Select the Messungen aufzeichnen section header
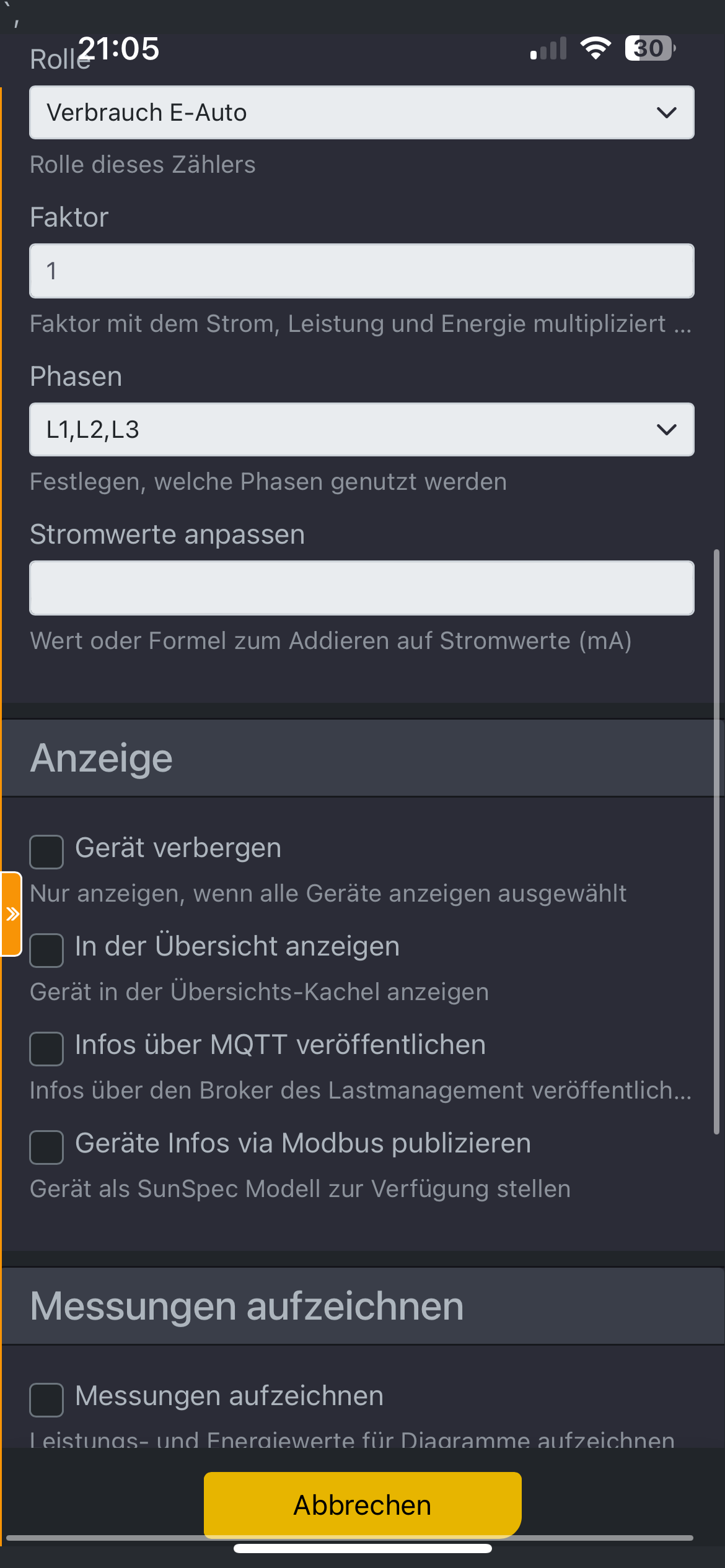725x1568 pixels. click(362, 1306)
